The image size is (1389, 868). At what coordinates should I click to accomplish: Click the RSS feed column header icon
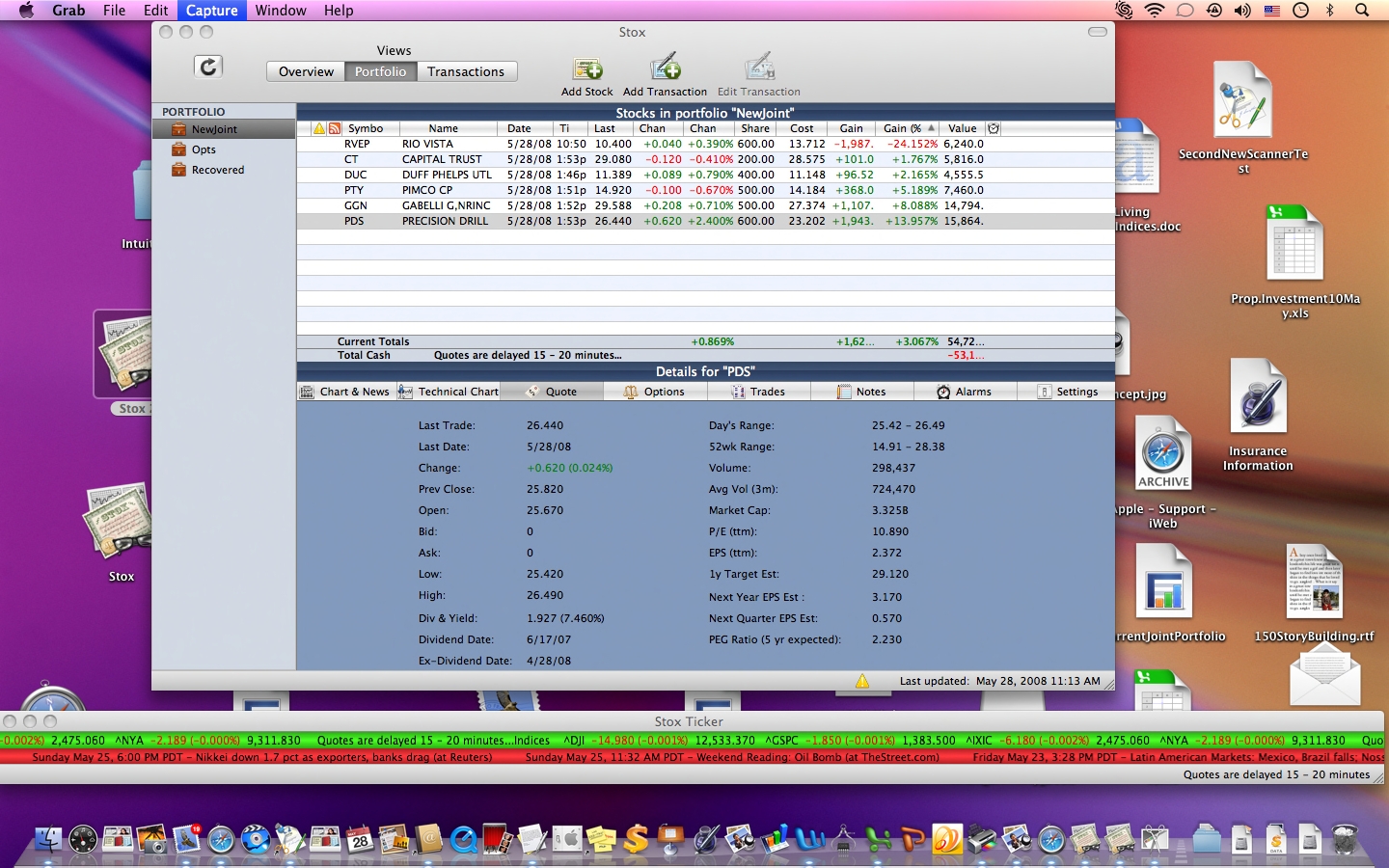pyautogui.click(x=334, y=128)
